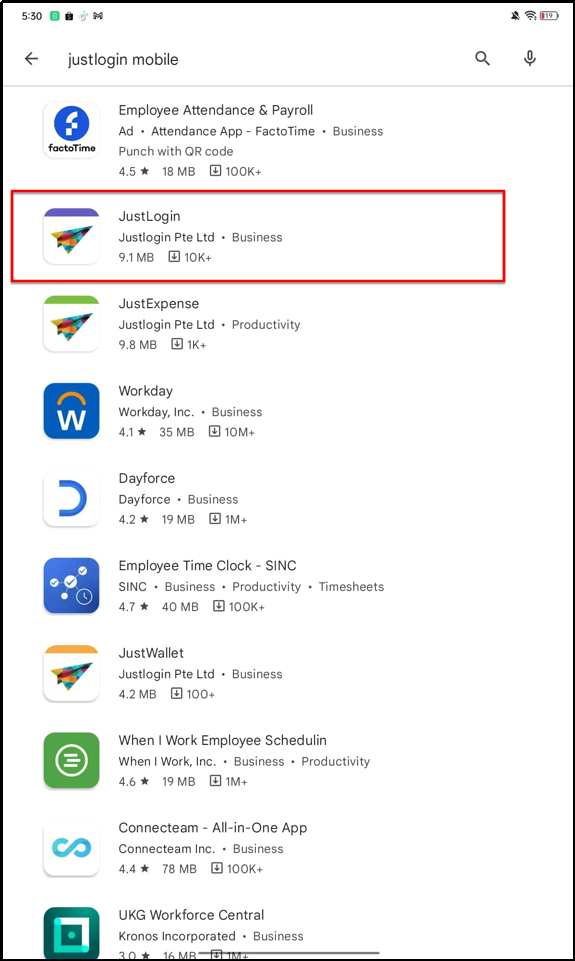Open the UKG Workforce Central icon
The height and width of the screenshot is (961, 575).
coord(72,932)
